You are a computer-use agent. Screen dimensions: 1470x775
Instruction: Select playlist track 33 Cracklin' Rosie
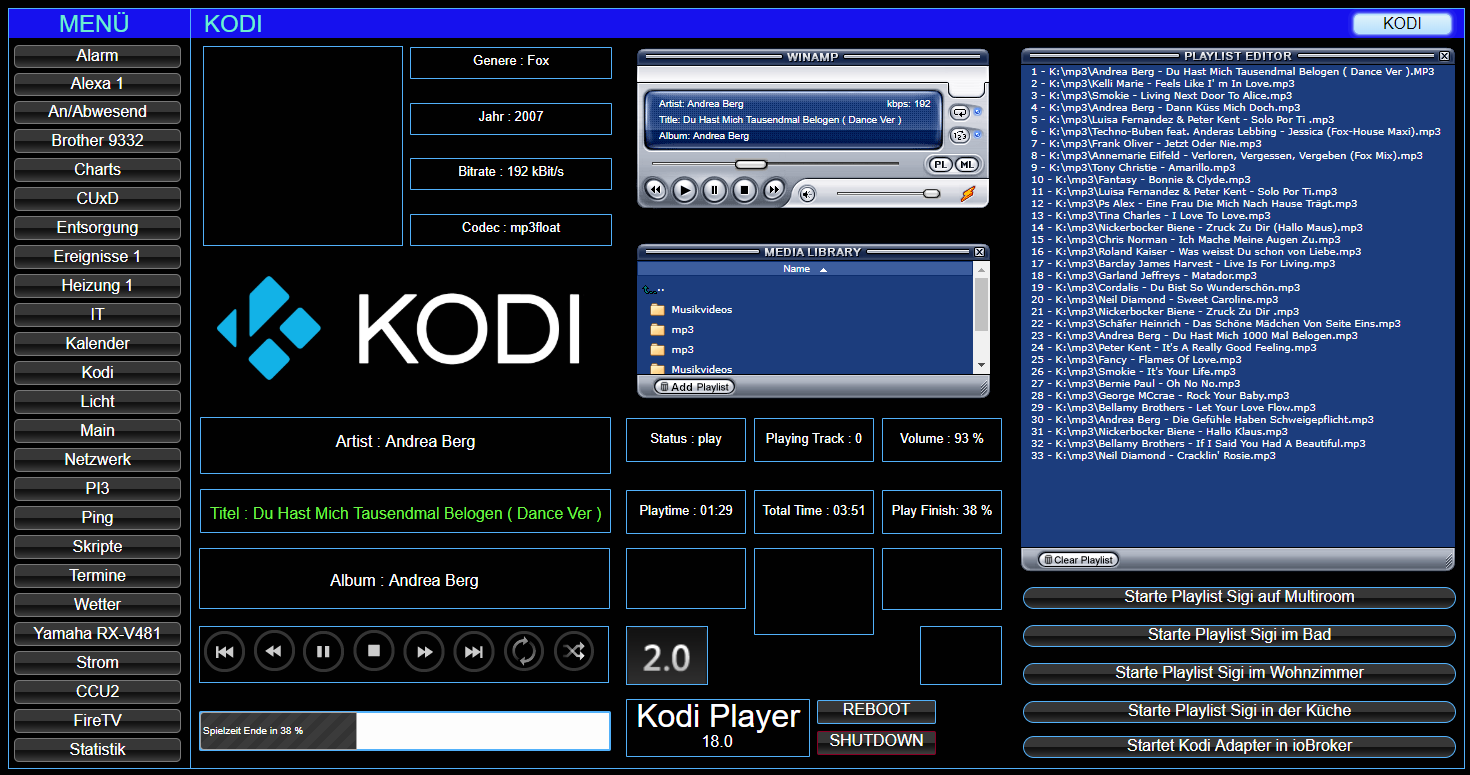coord(1153,456)
